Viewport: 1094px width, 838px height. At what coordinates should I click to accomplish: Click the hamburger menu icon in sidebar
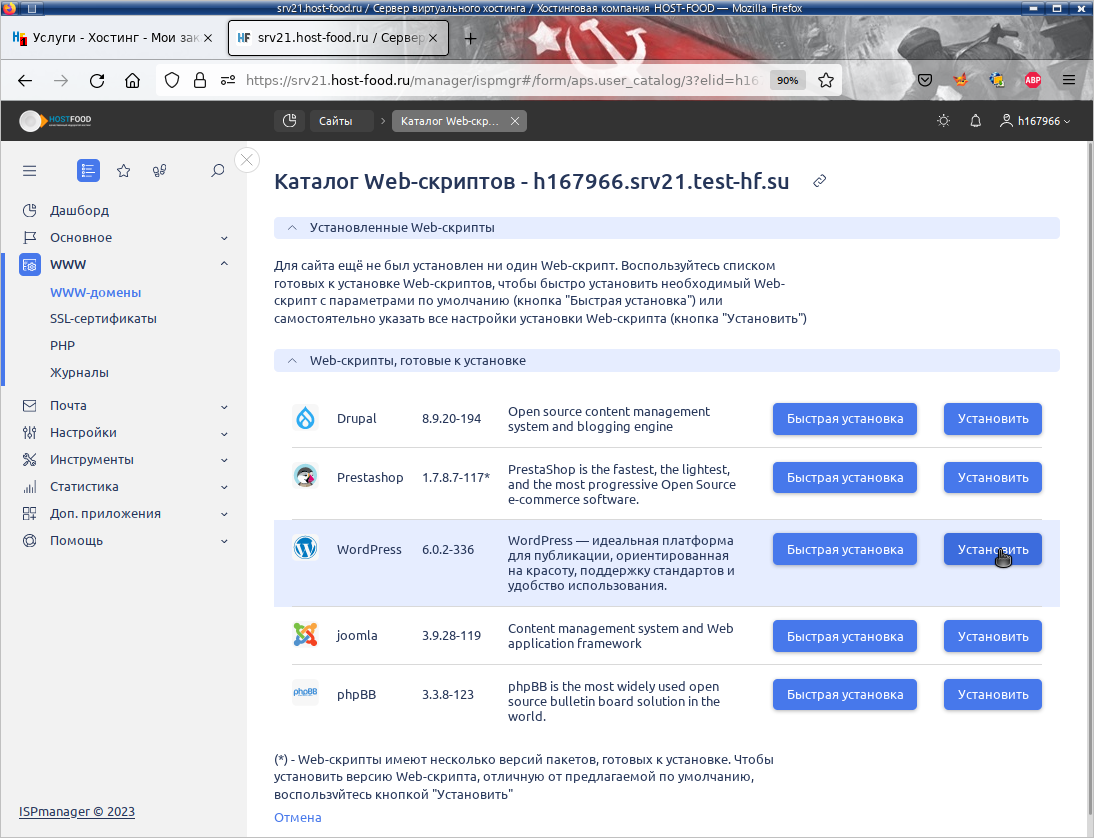29,171
